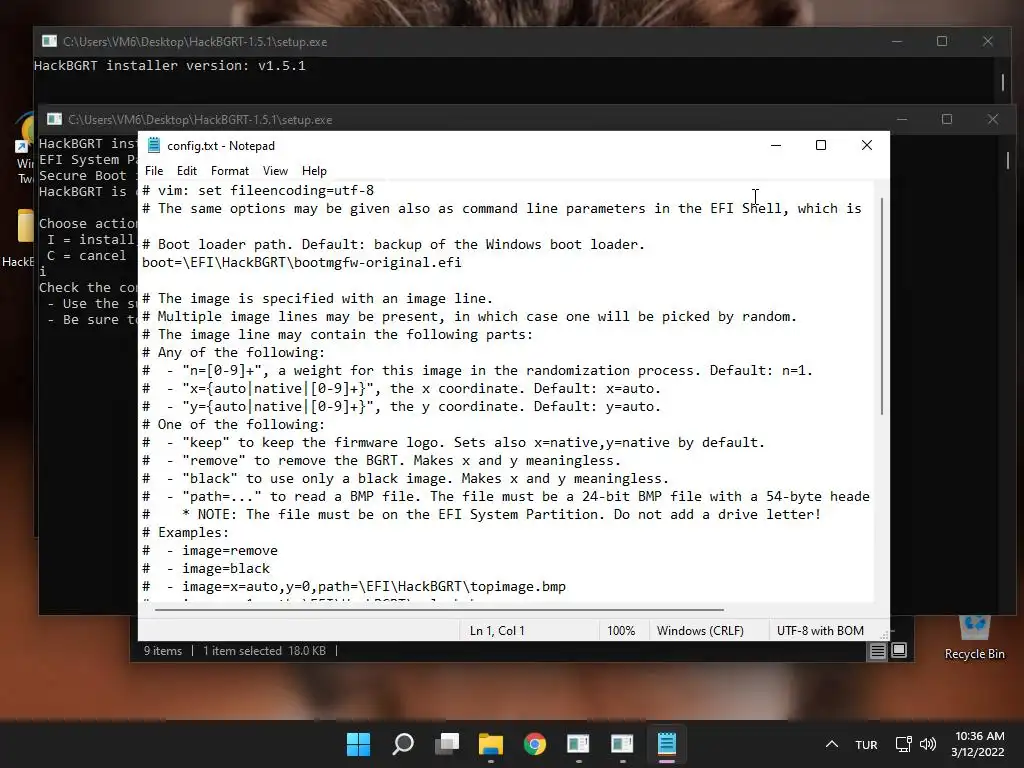
Task: Switch to second setup.exe console taskbar icon
Action: click(622, 744)
